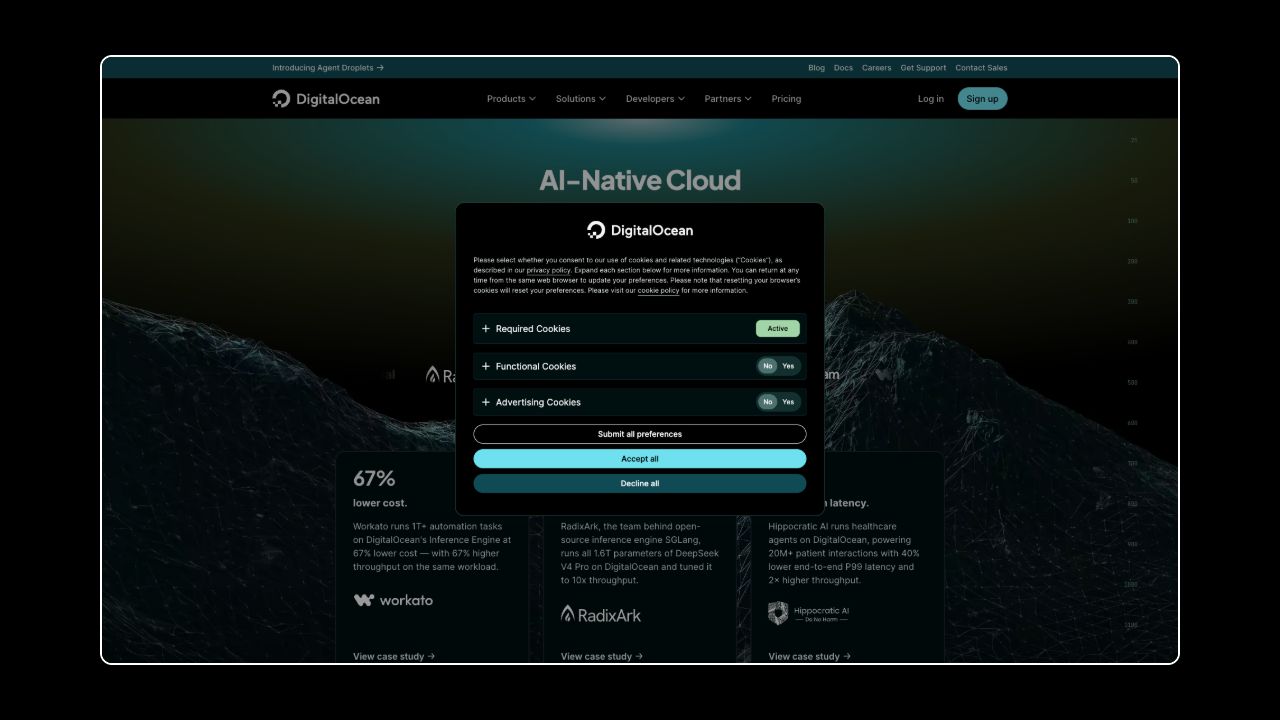Set Functional Cookies to No
Image resolution: width=1280 pixels, height=720 pixels.
click(x=768, y=366)
